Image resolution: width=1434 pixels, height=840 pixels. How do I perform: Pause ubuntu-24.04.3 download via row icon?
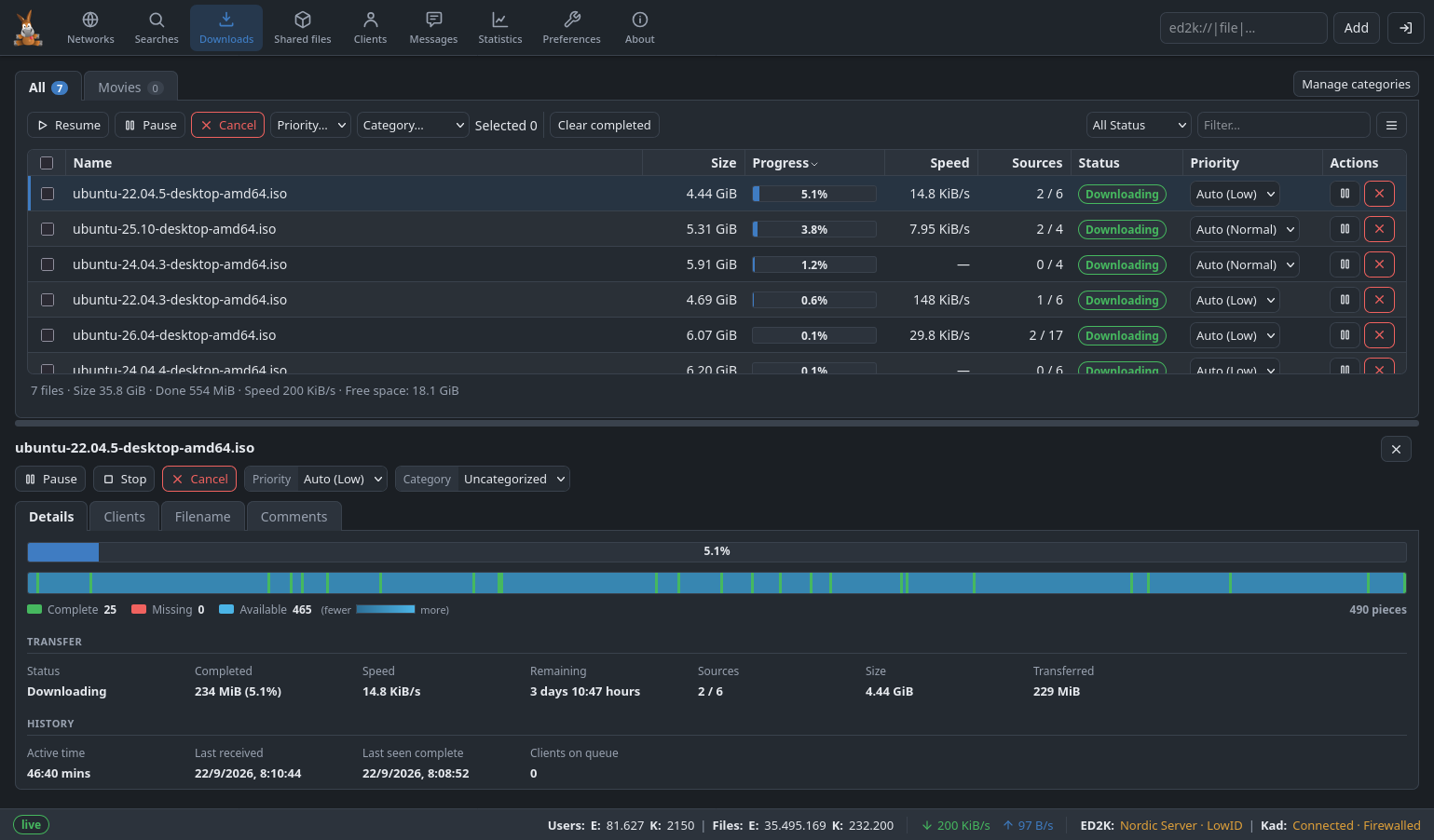click(1345, 264)
